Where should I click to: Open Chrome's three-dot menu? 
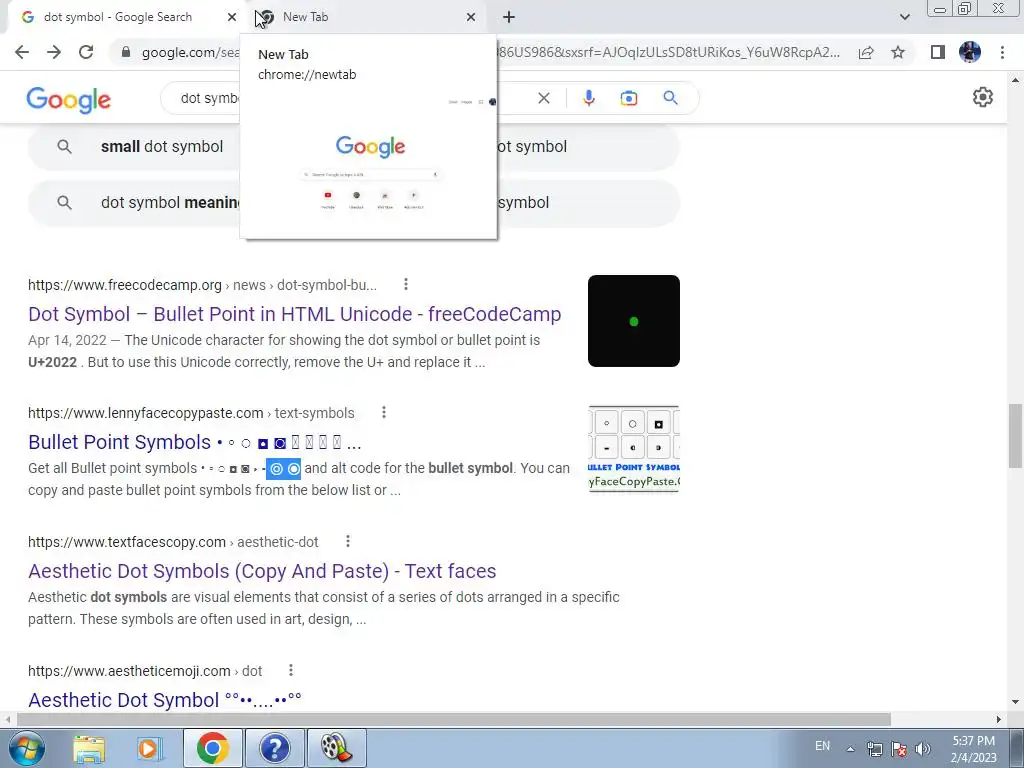coord(1002,52)
